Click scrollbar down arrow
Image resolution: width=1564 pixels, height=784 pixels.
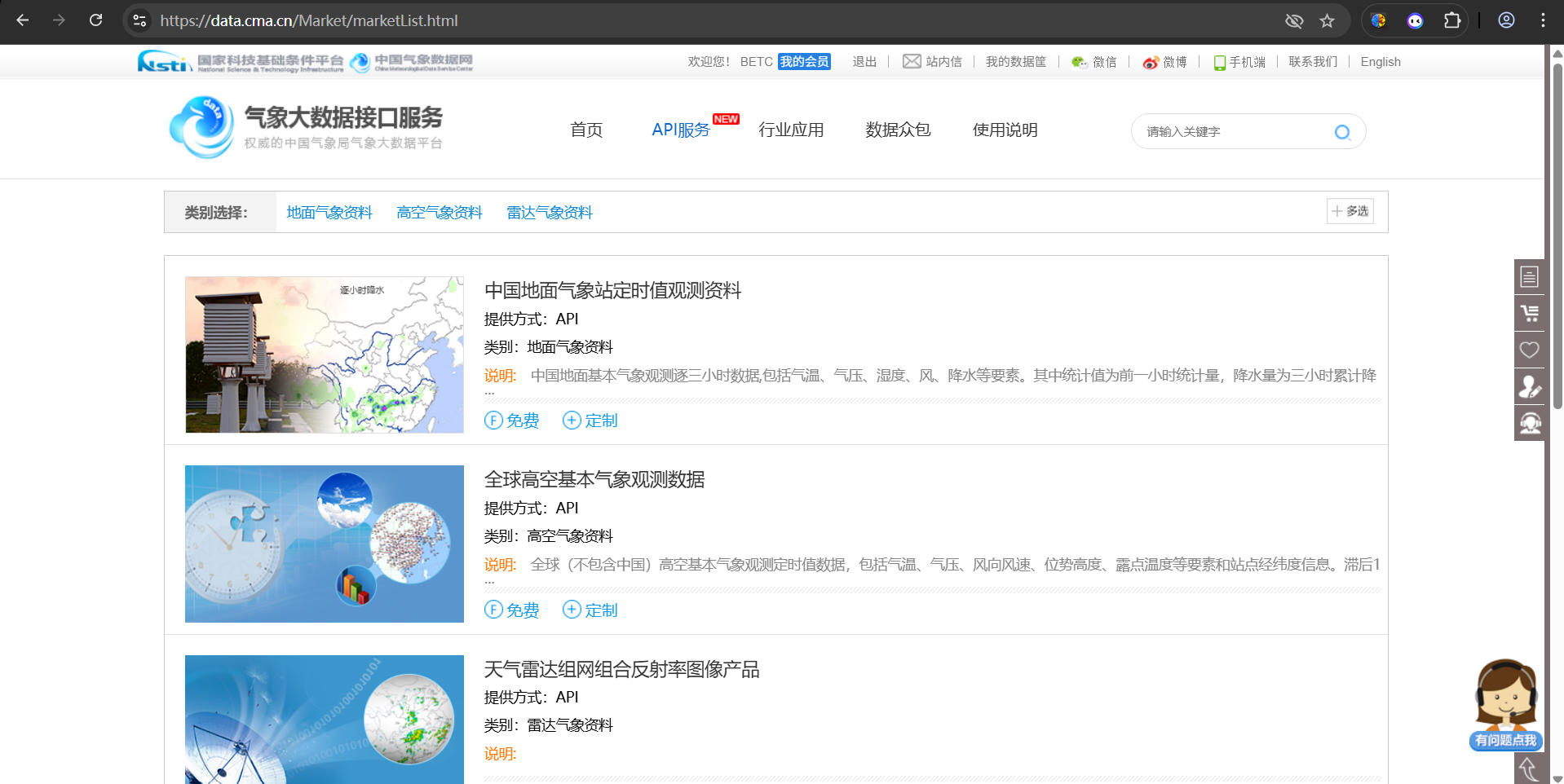tap(1557, 777)
